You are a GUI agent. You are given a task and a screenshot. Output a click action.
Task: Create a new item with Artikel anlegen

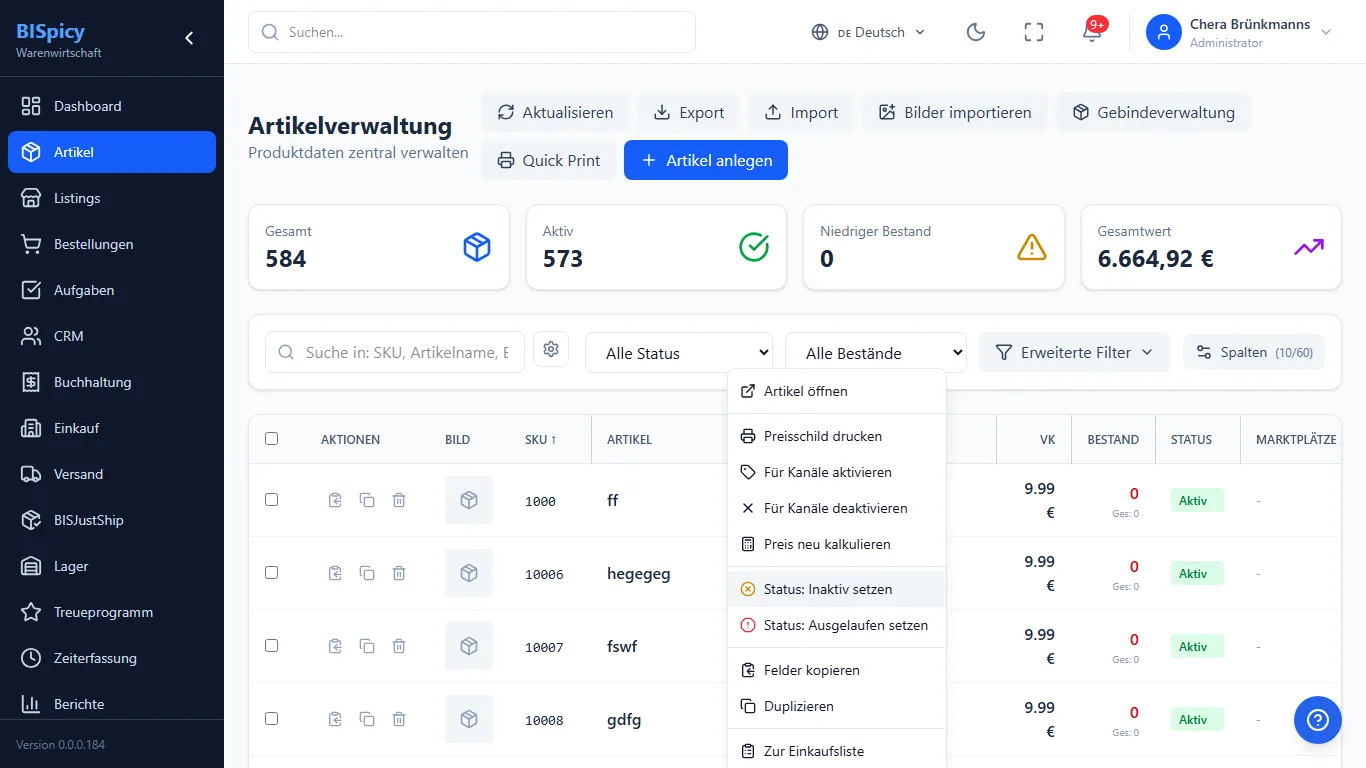[706, 160]
